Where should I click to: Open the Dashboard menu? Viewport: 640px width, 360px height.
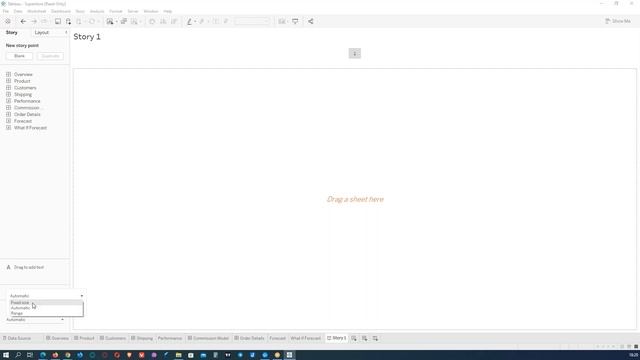pyautogui.click(x=61, y=11)
